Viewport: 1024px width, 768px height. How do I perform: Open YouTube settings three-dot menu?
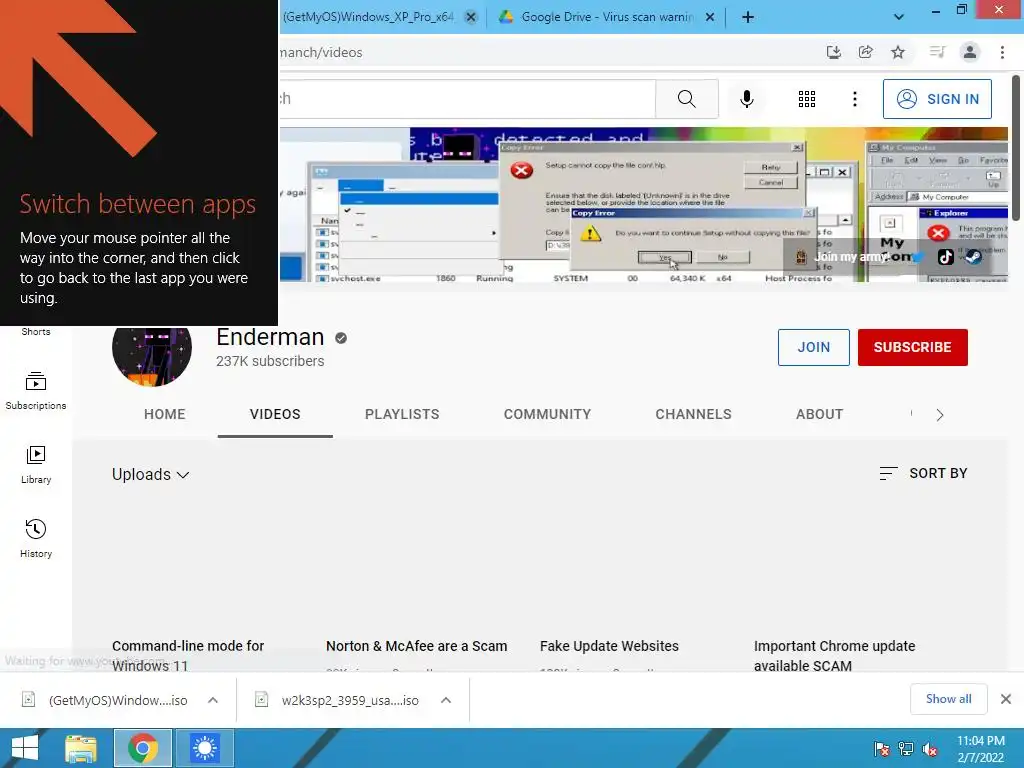point(854,99)
